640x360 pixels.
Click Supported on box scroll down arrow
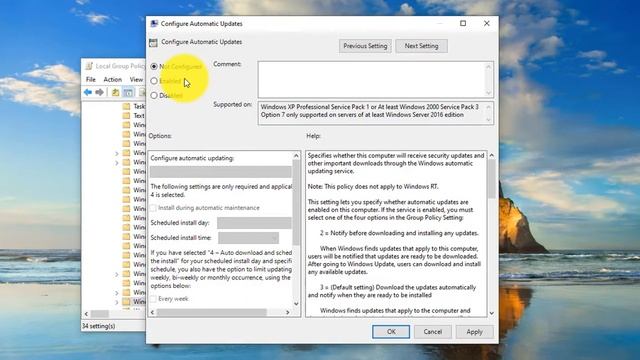coord(488,120)
